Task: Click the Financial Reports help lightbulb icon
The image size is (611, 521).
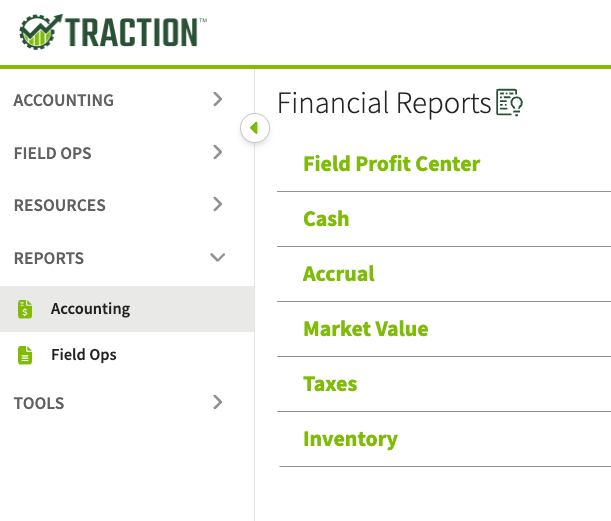Action: point(509,102)
